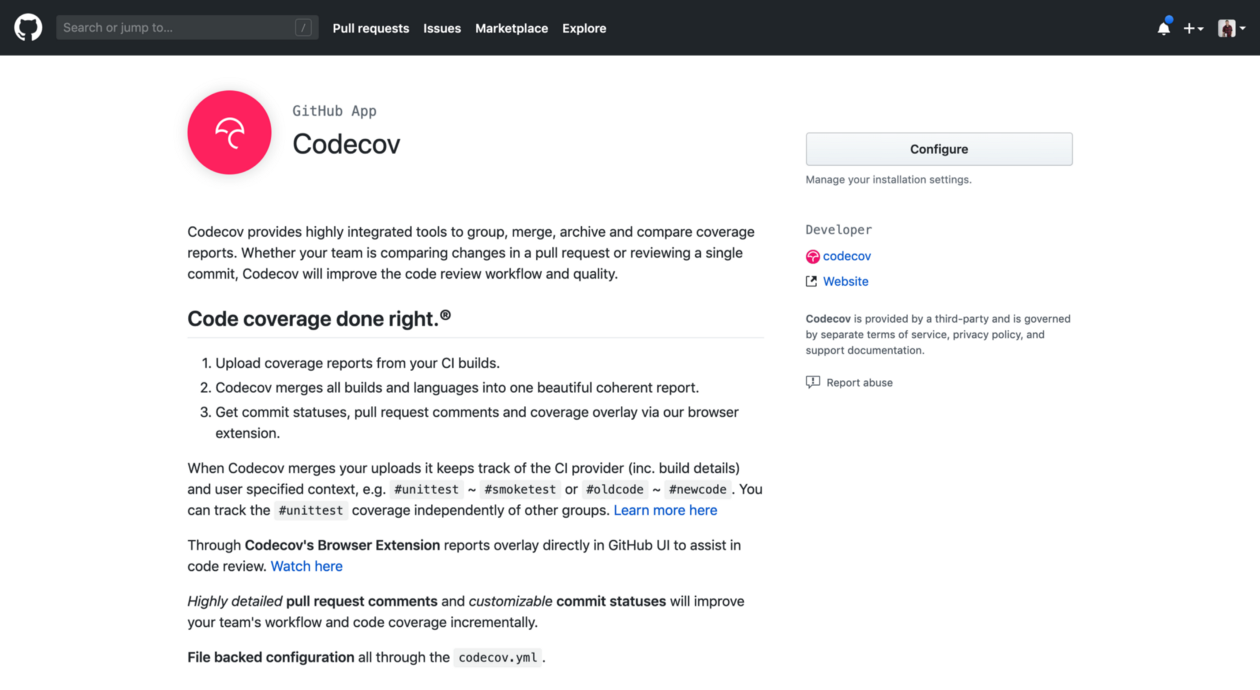Open the codecov developer profile link
Image resolution: width=1260 pixels, height=690 pixels.
pyautogui.click(x=845, y=256)
